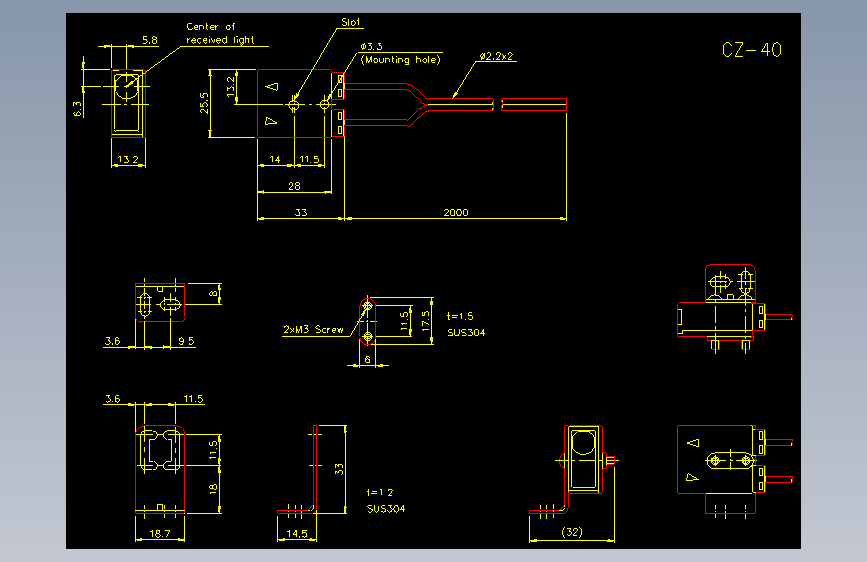This screenshot has height=562, width=867.
Task: Select the 18.7 width dimension
Action: pyautogui.click(x=160, y=534)
